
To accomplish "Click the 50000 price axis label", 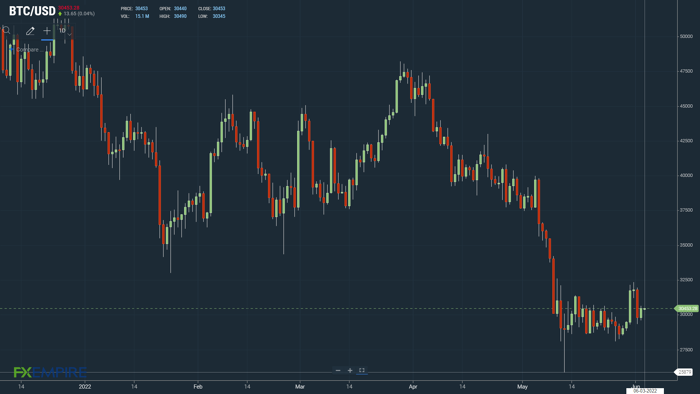I will (x=687, y=36).
